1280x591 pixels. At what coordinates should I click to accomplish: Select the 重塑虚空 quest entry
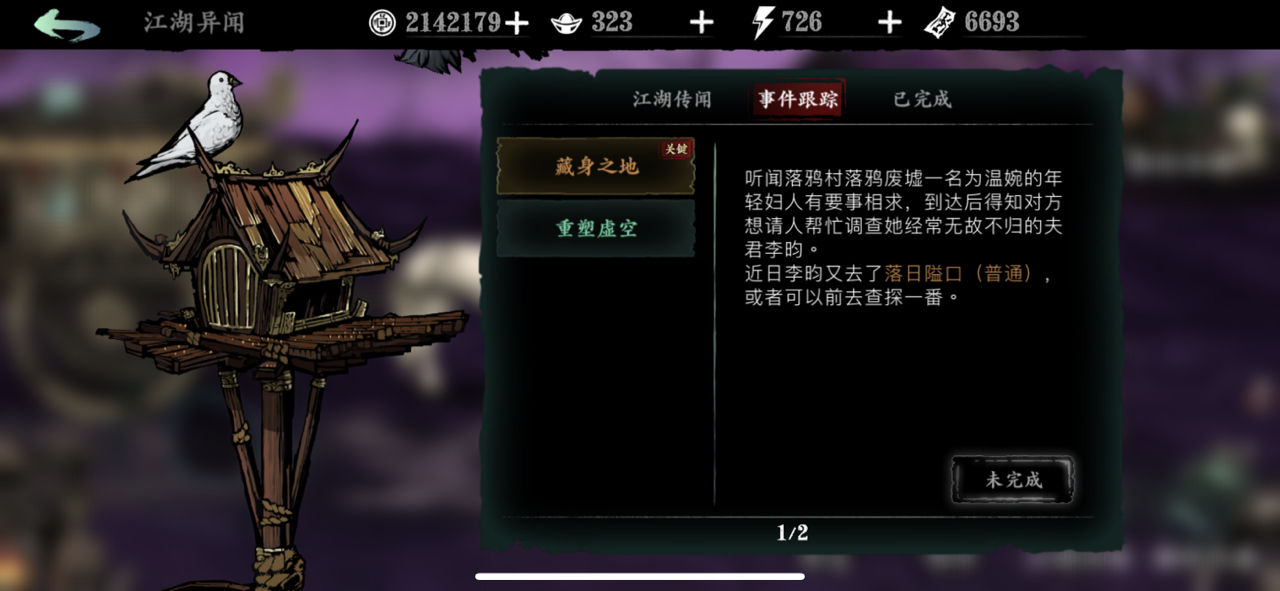[596, 228]
